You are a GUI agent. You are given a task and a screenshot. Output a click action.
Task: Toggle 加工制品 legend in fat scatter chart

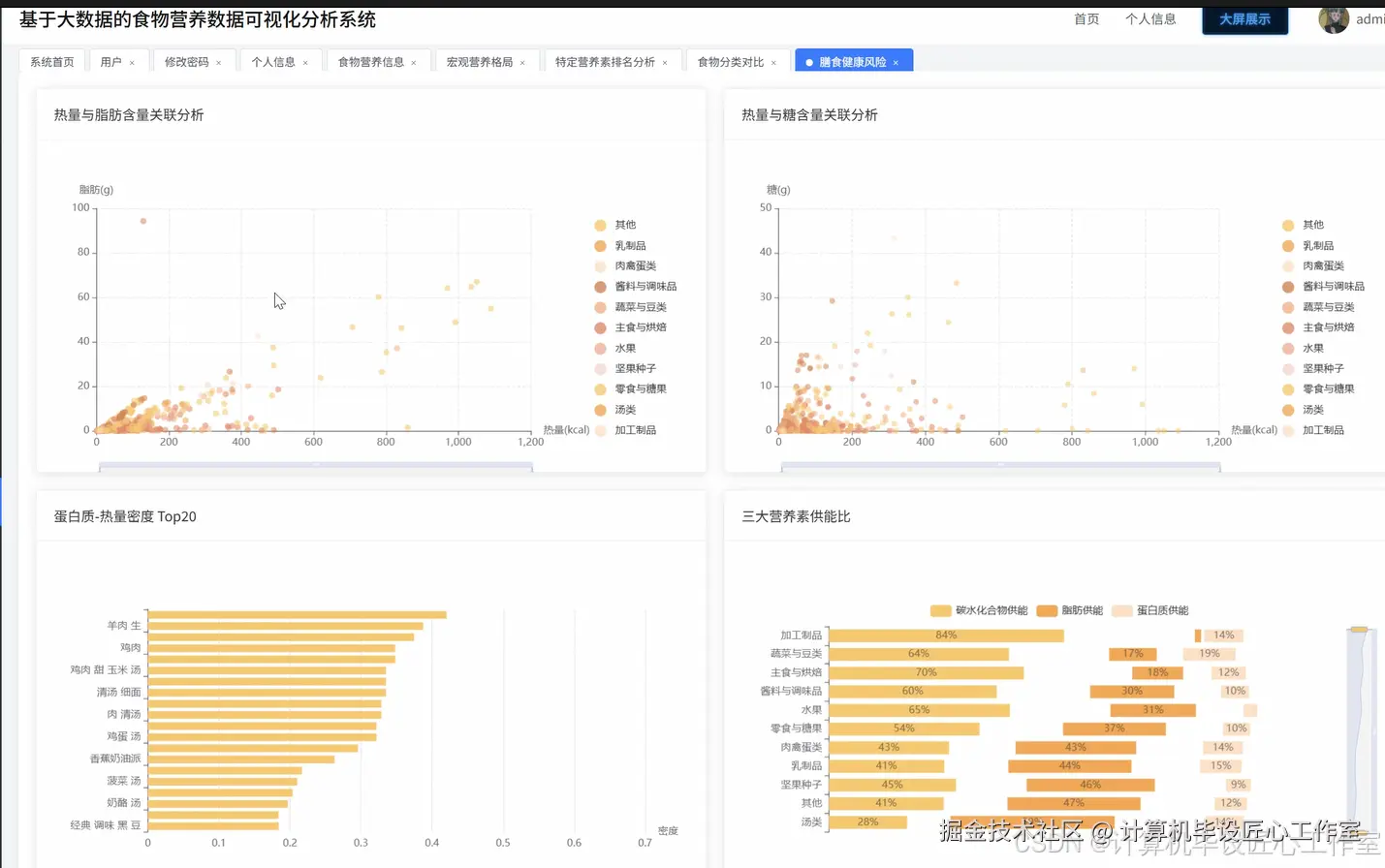tap(625, 430)
